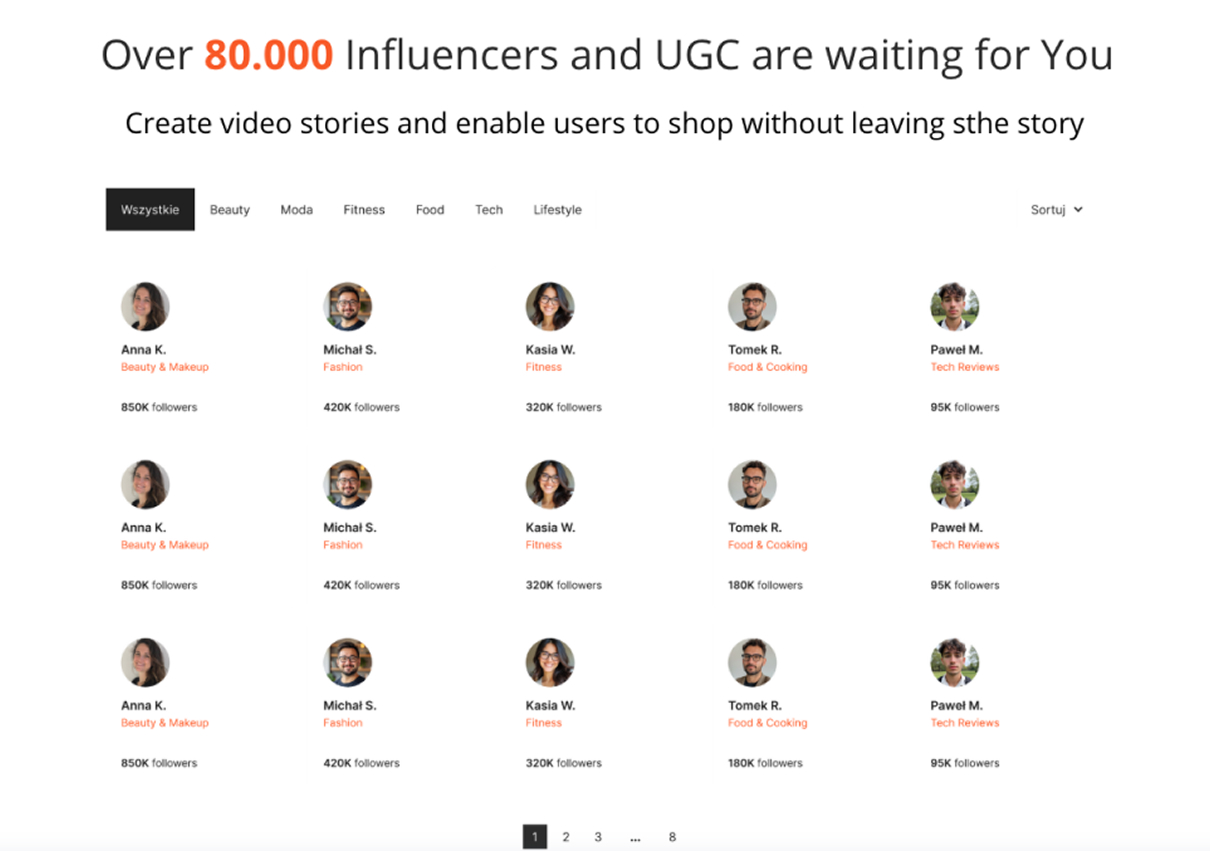Select Tomek R.'s avatar in the top row

click(752, 306)
